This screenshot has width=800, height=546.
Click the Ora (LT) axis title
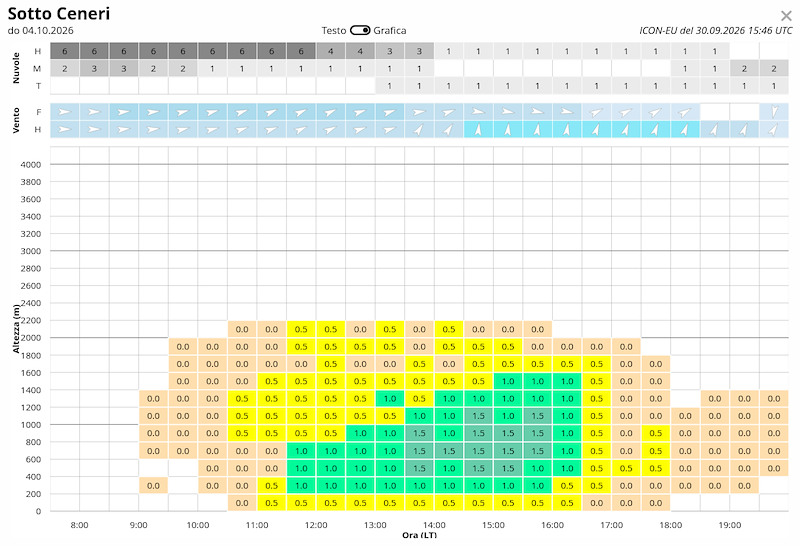(419, 535)
